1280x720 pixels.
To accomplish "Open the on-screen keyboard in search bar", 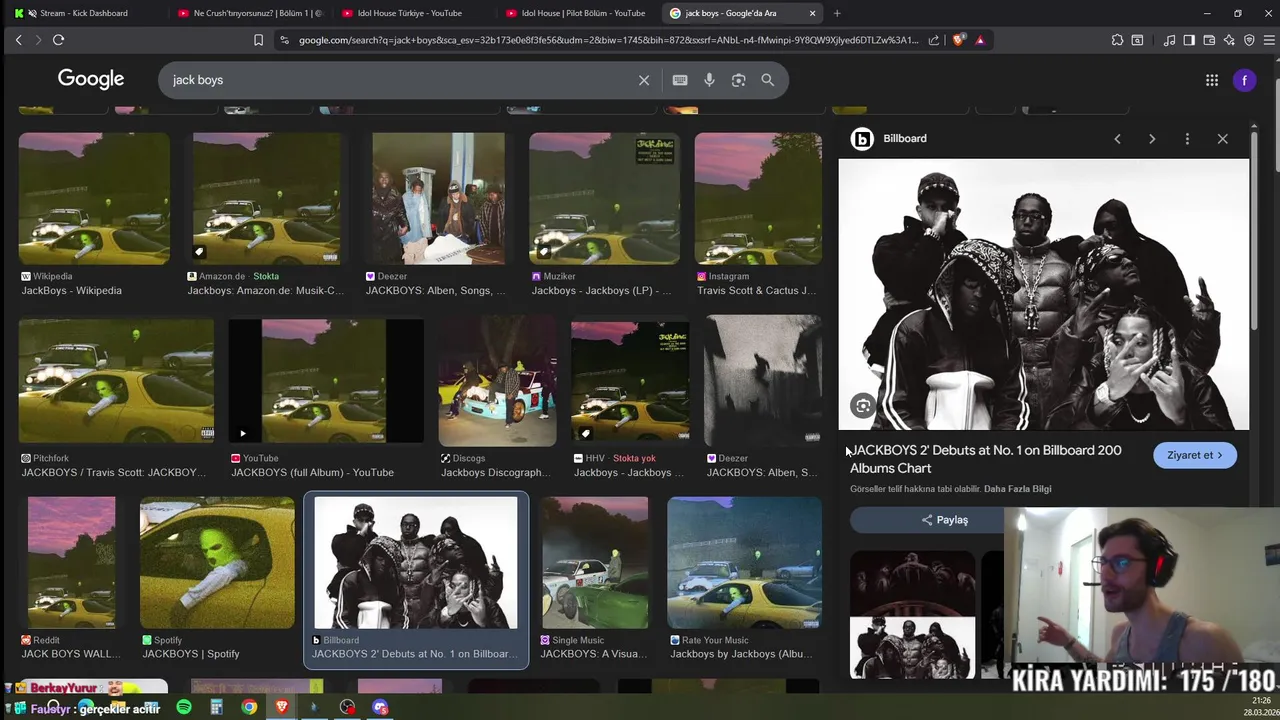I will (x=680, y=80).
